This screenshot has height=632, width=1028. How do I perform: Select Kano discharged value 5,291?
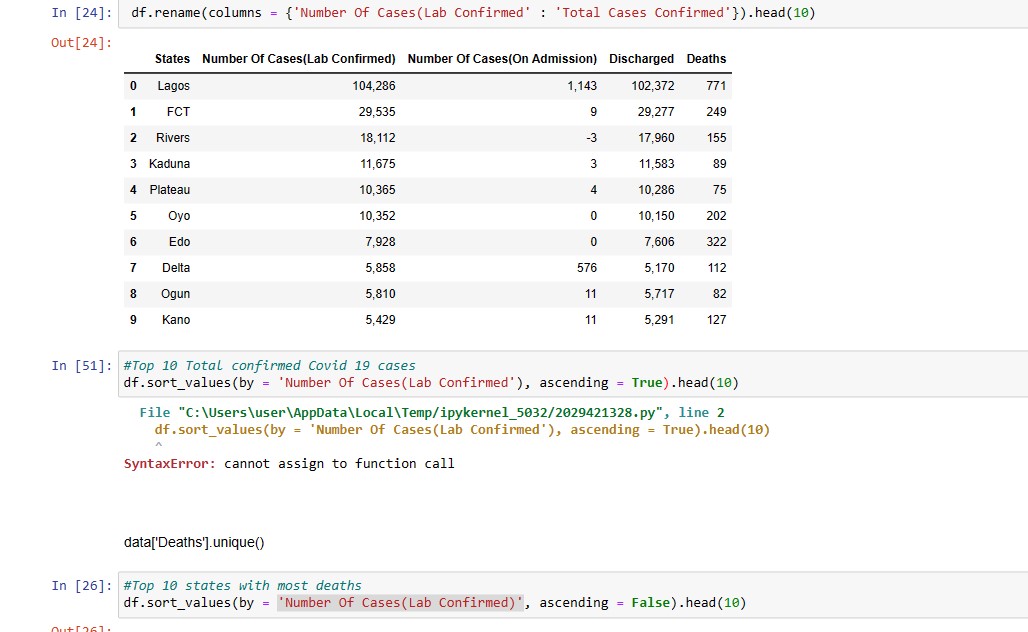[659, 320]
